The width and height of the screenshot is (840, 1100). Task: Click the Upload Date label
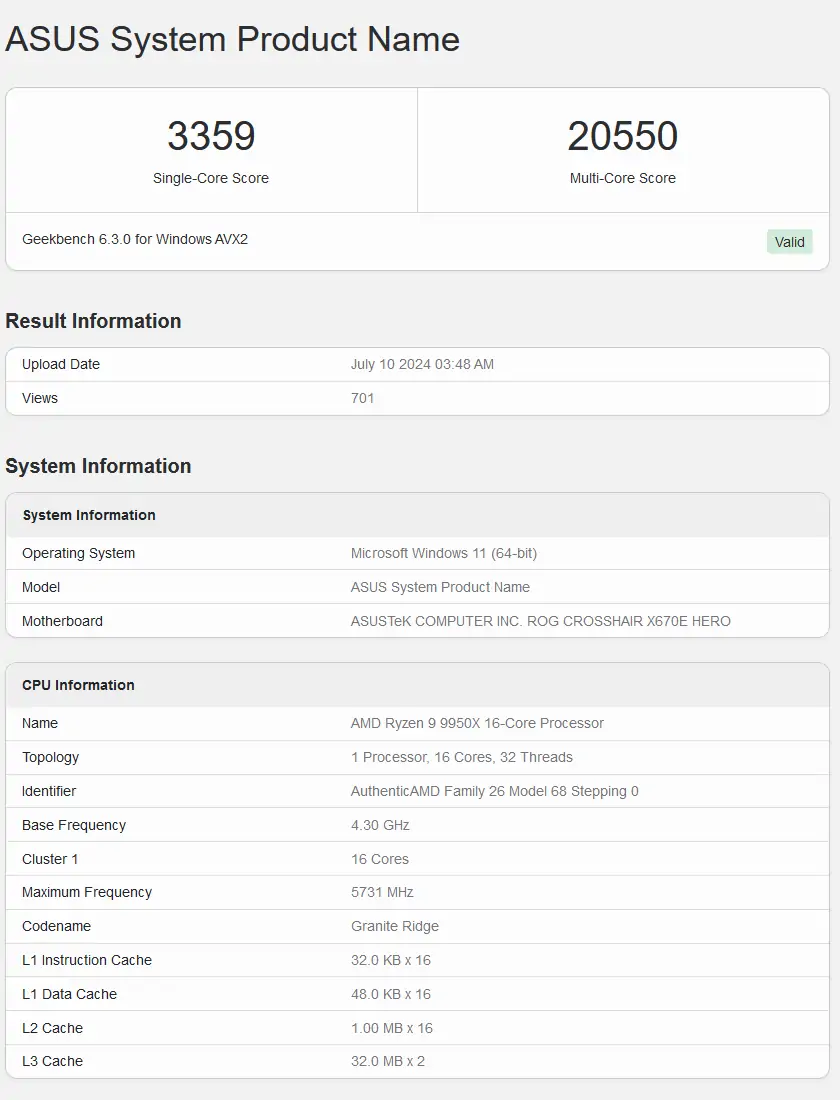61,364
